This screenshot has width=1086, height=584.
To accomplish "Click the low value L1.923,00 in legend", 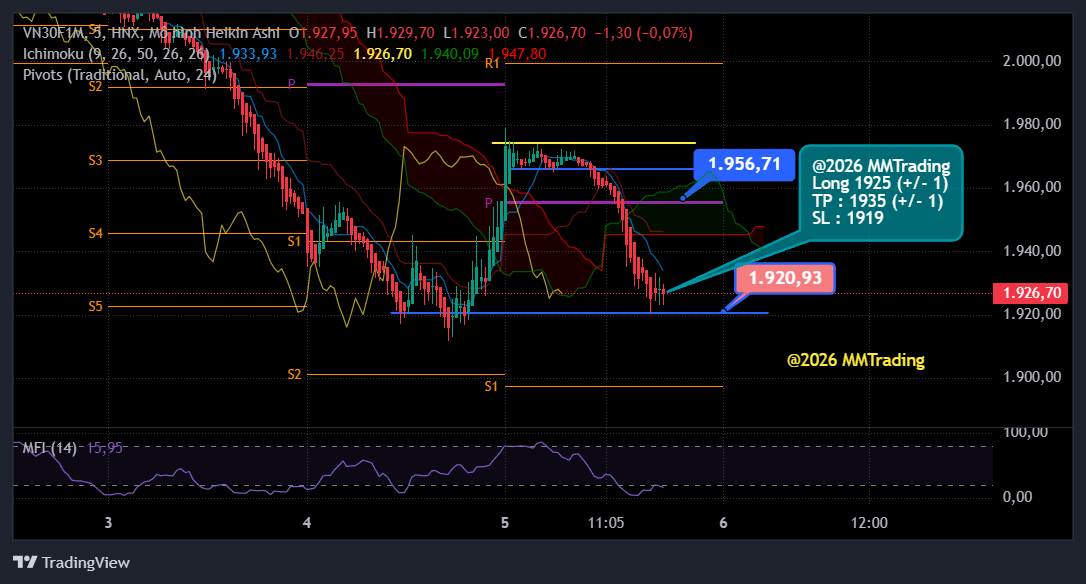I will click(x=477, y=33).
